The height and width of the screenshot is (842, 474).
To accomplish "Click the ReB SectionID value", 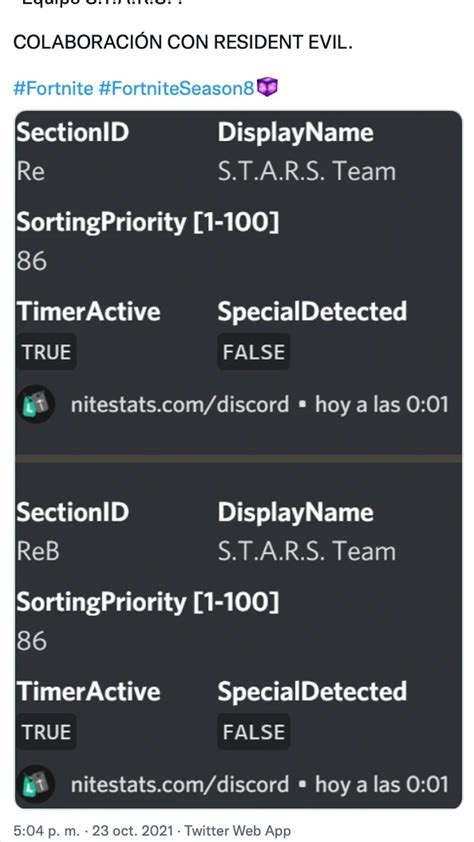I will [x=38, y=551].
